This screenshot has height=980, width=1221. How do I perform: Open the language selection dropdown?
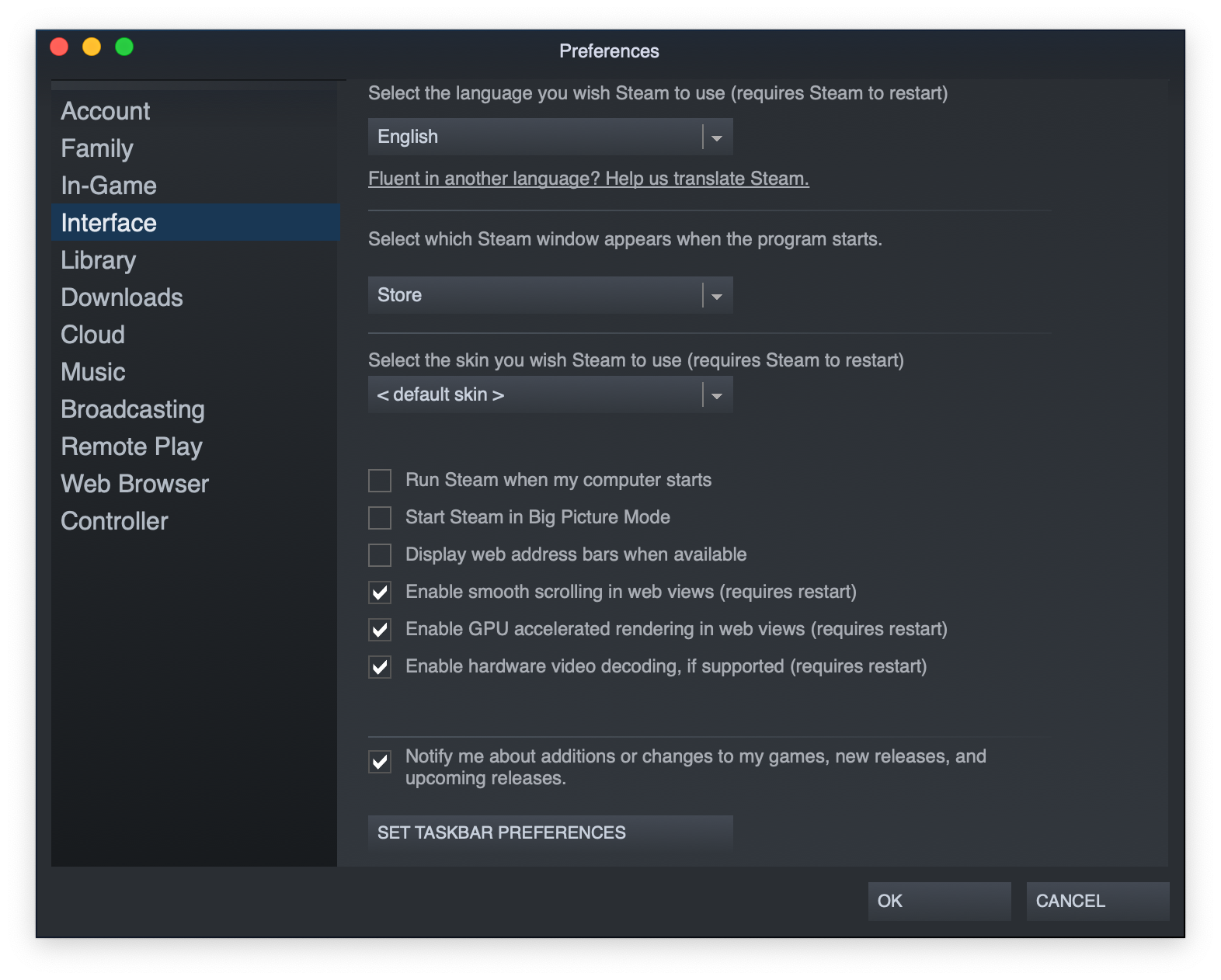[x=715, y=136]
